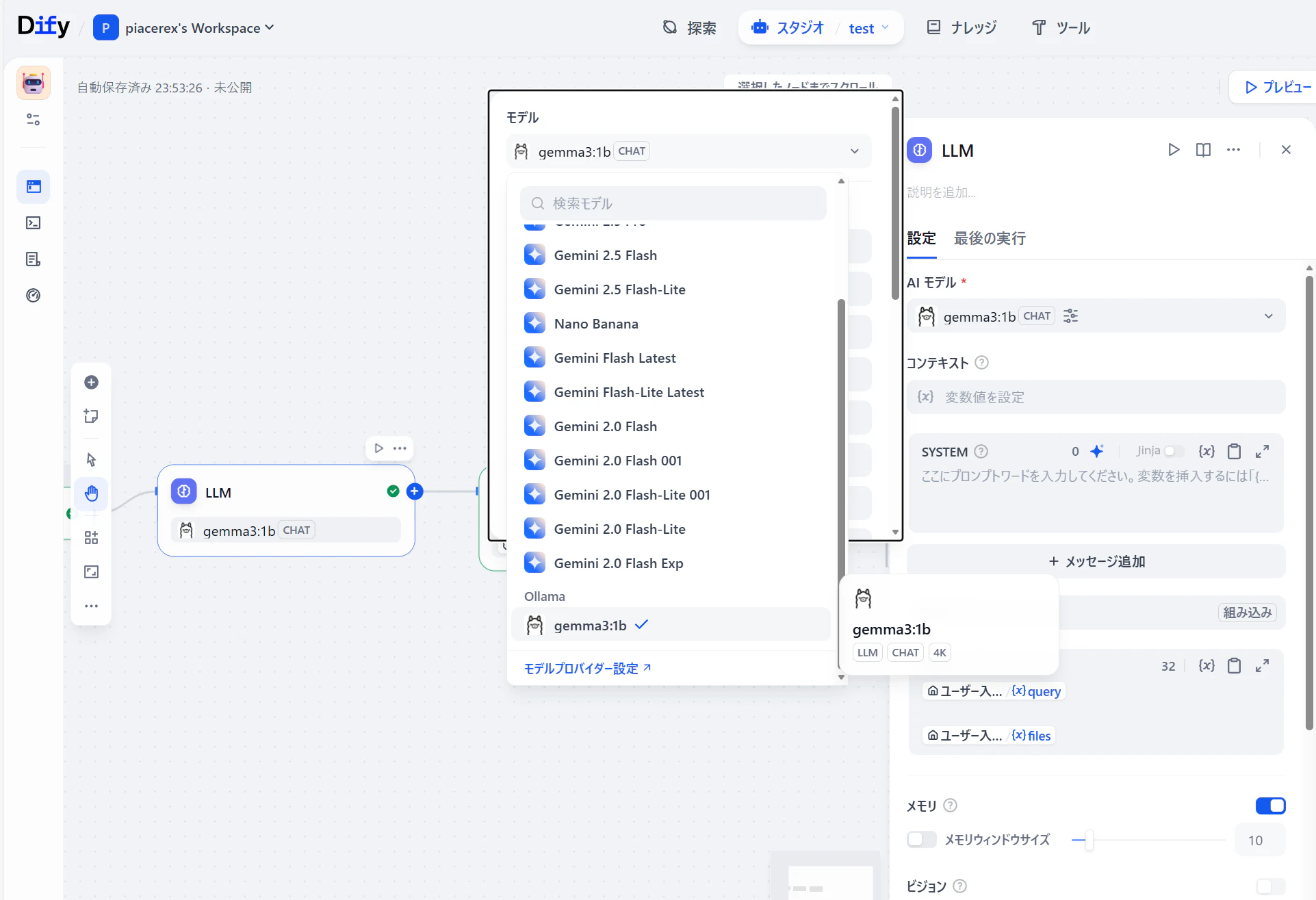Expand the user message editor
1316x900 pixels.
(x=1262, y=666)
